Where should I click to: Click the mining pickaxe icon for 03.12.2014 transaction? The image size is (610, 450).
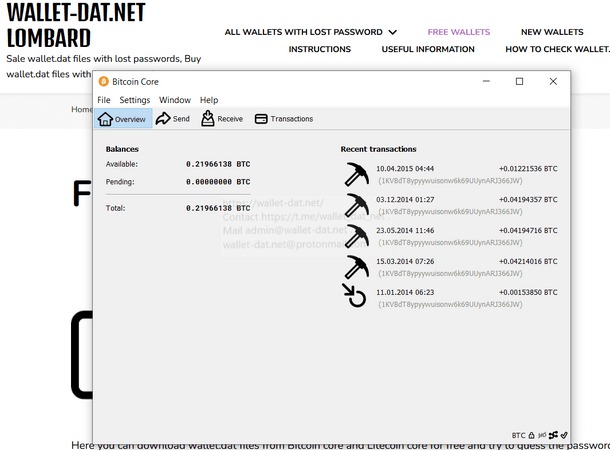[x=357, y=205]
